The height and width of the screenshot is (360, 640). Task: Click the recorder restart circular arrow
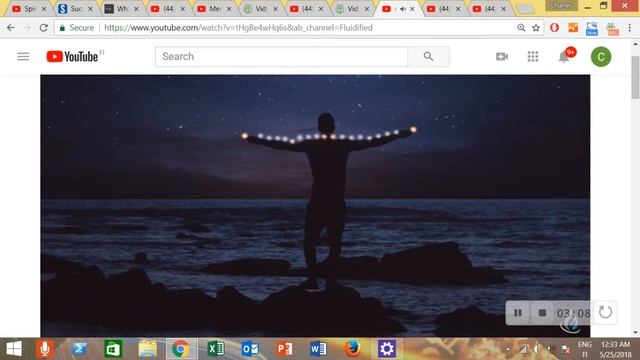(x=605, y=313)
